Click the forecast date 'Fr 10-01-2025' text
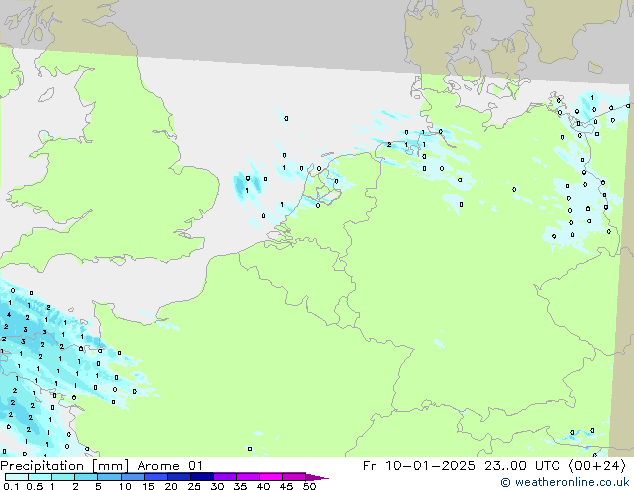This screenshot has width=634, height=490. click(418, 466)
